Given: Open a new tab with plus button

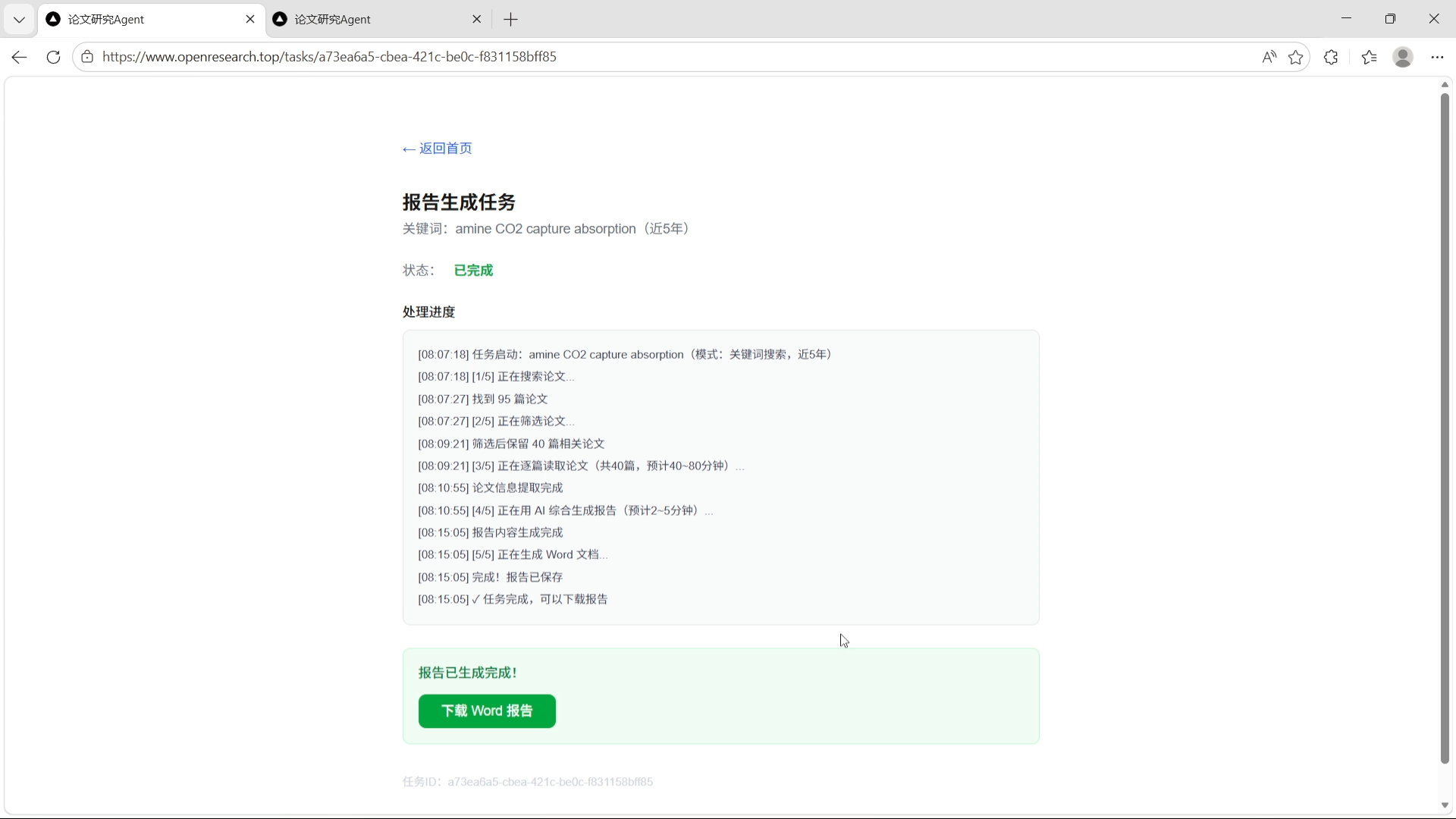Looking at the screenshot, I should [511, 20].
